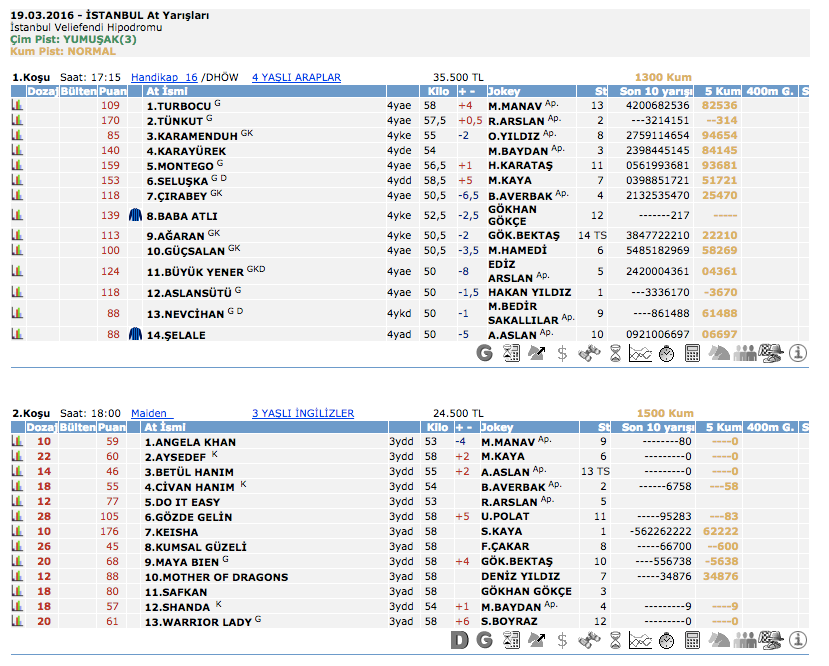The image size is (829, 666).
Task: Click the 5 Kum column header in race 1
Action: (x=720, y=91)
